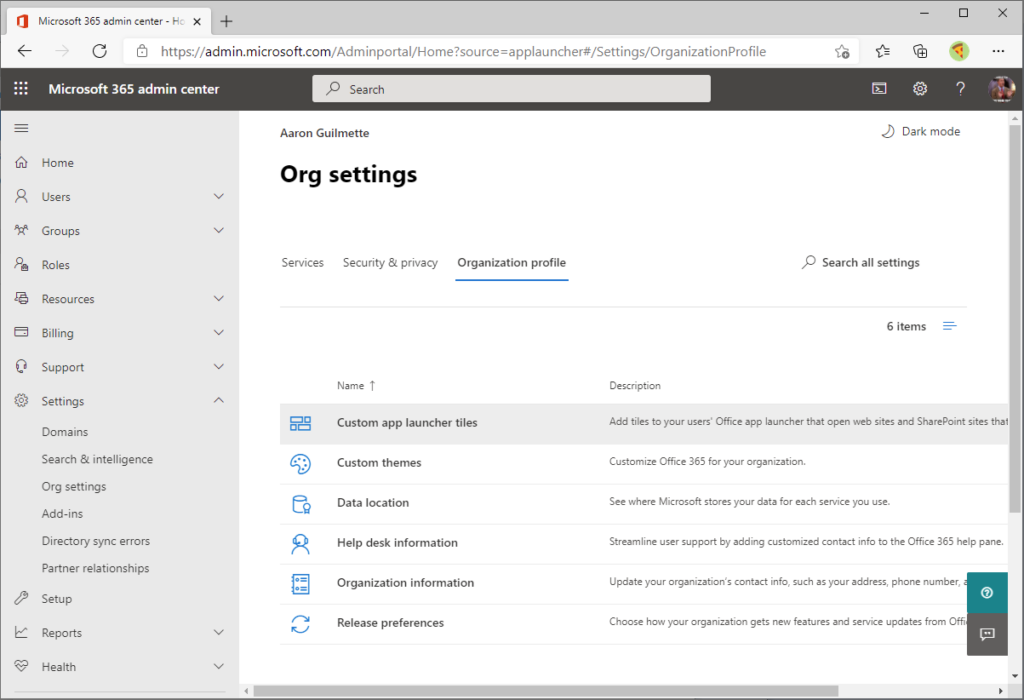1024x700 pixels.
Task: Expand the Billing section in the sidebar
Action: [218, 332]
